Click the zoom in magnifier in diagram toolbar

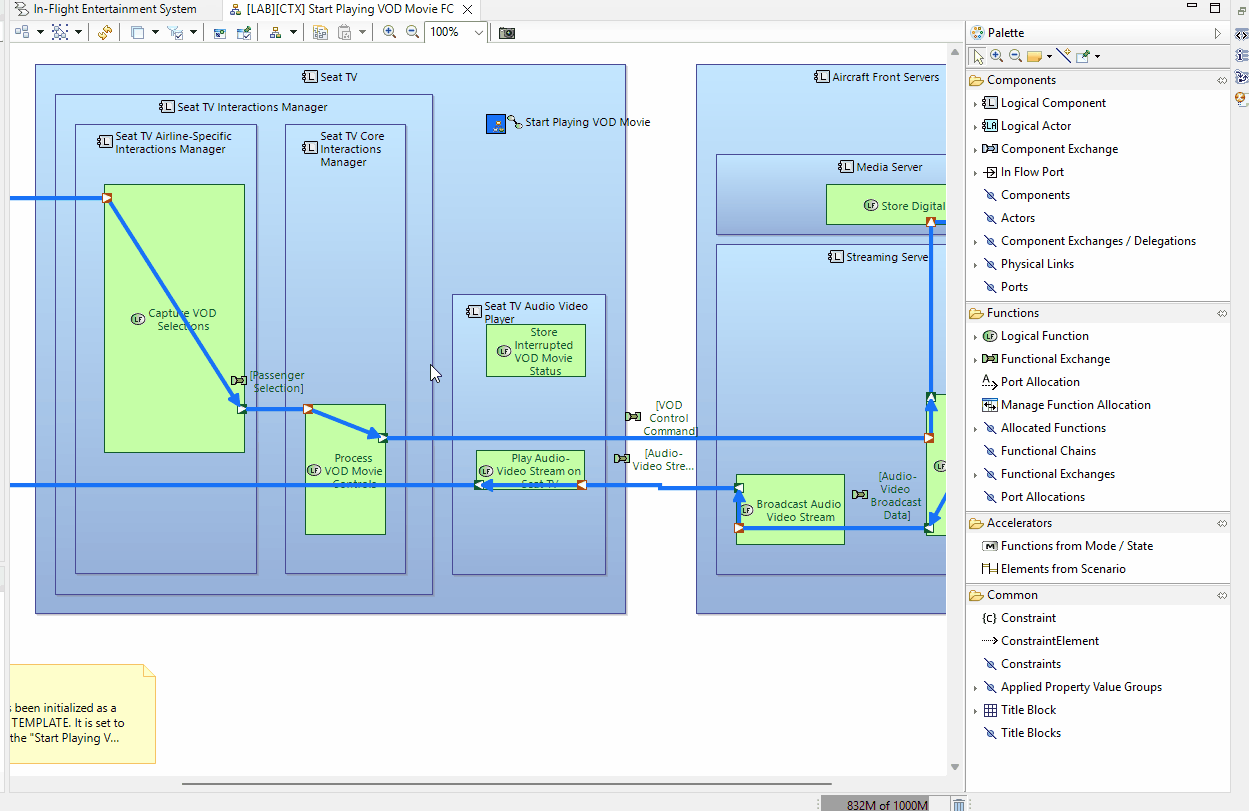tap(390, 32)
